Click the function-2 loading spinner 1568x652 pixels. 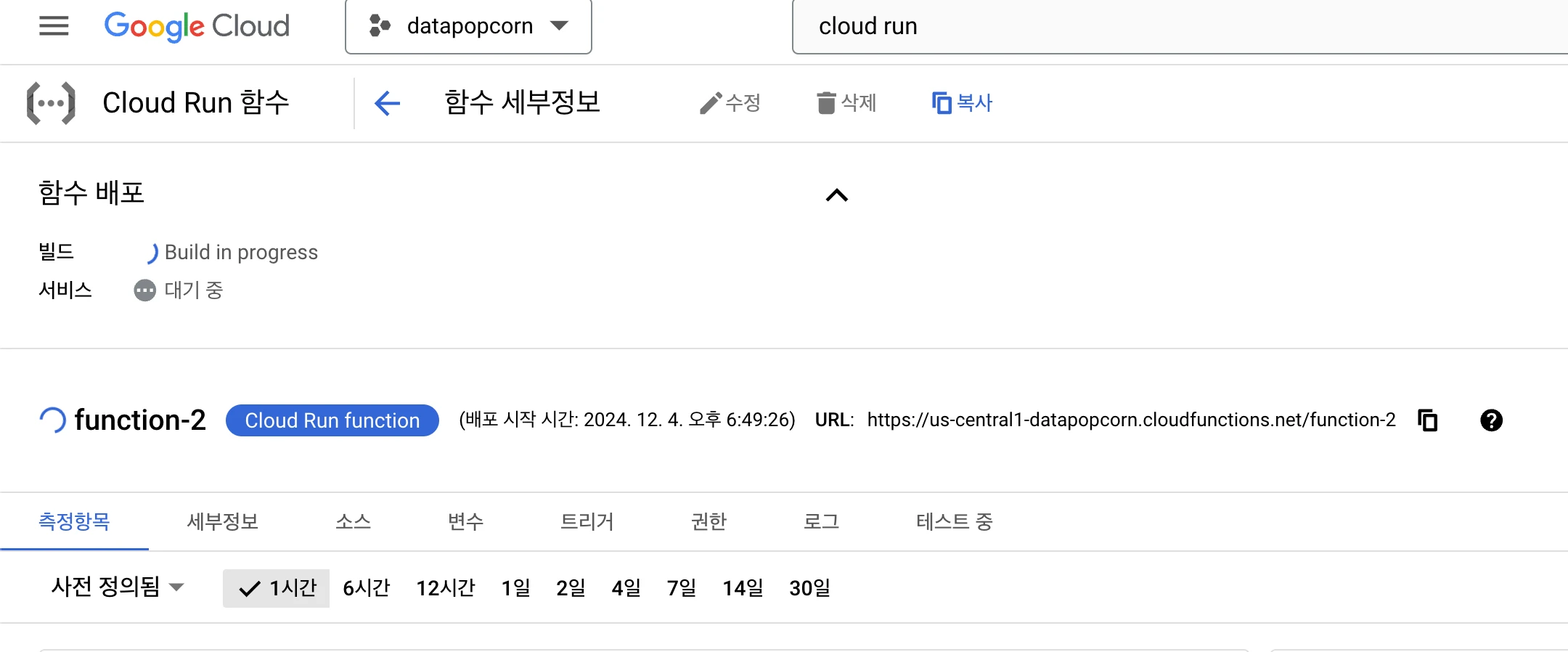52,420
